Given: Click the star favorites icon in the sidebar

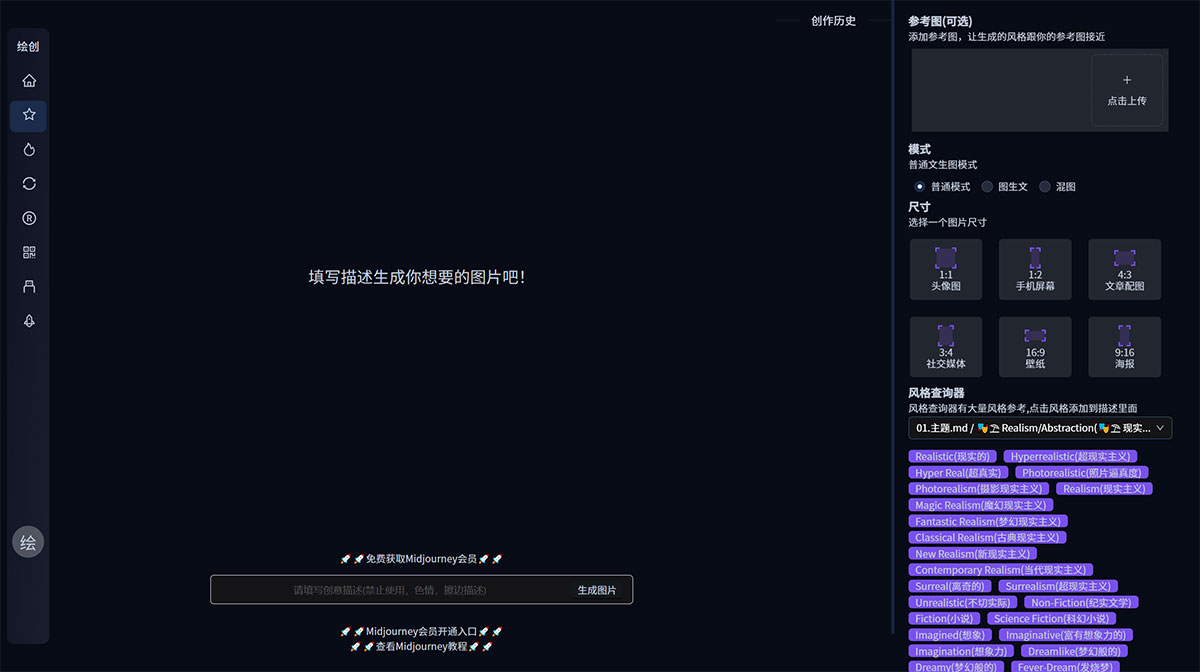Looking at the screenshot, I should (28, 115).
